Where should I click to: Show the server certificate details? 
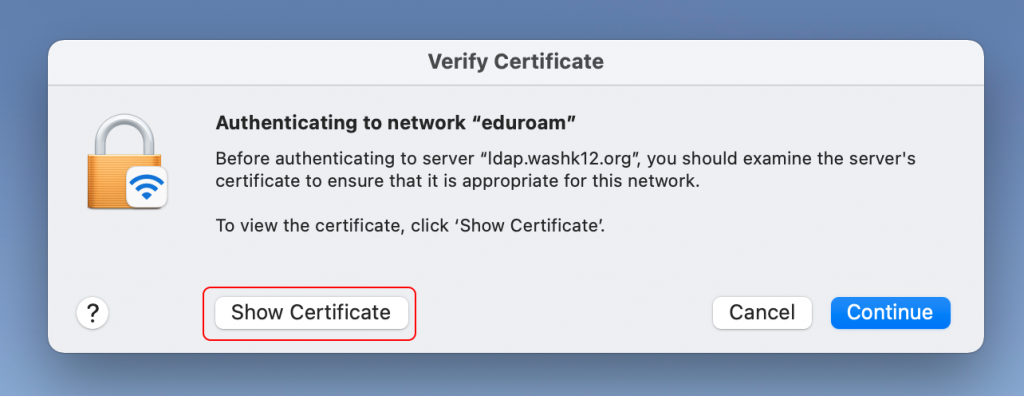pyautogui.click(x=311, y=312)
